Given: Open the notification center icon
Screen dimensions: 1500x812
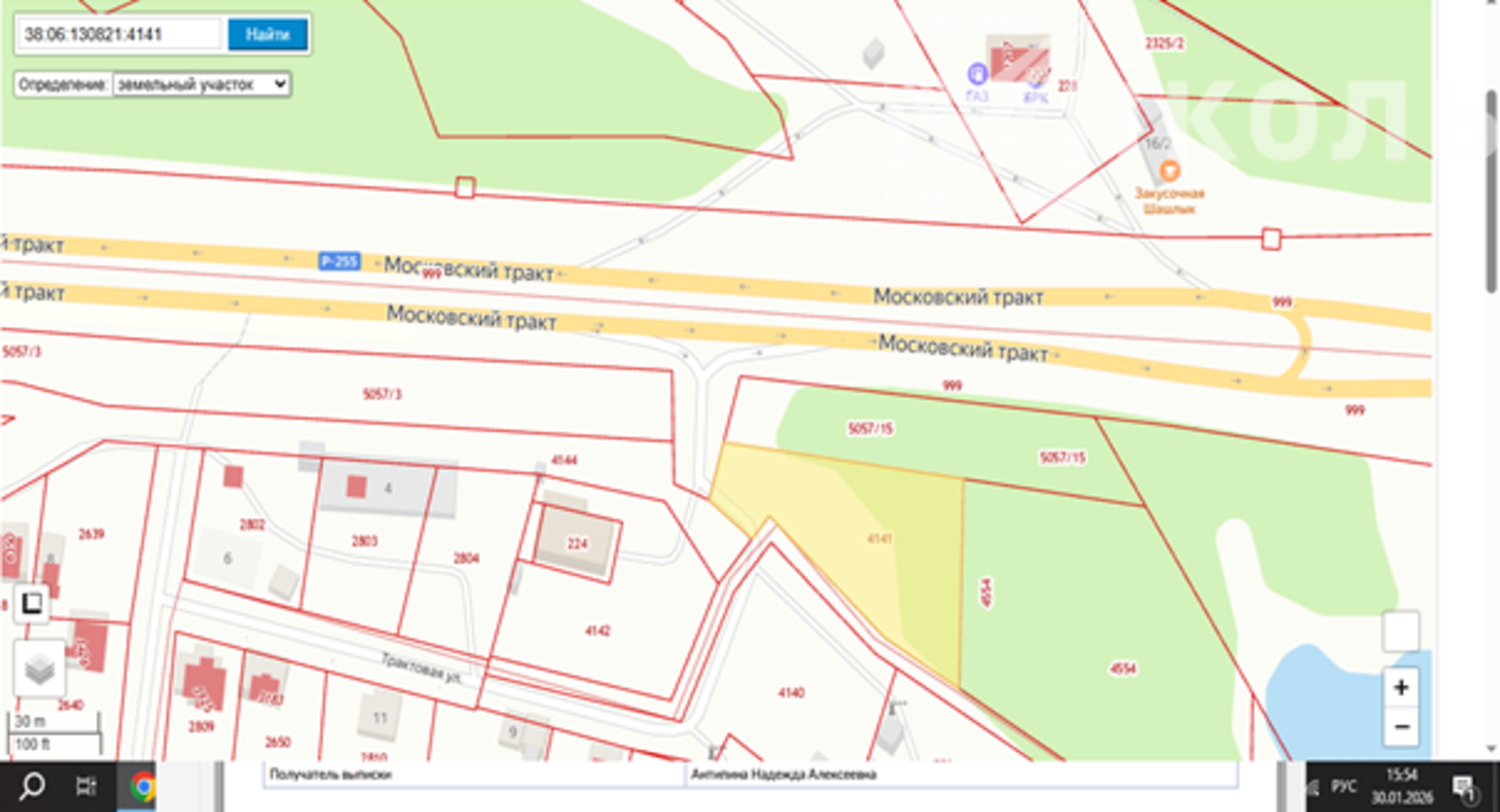Looking at the screenshot, I should tap(1463, 787).
